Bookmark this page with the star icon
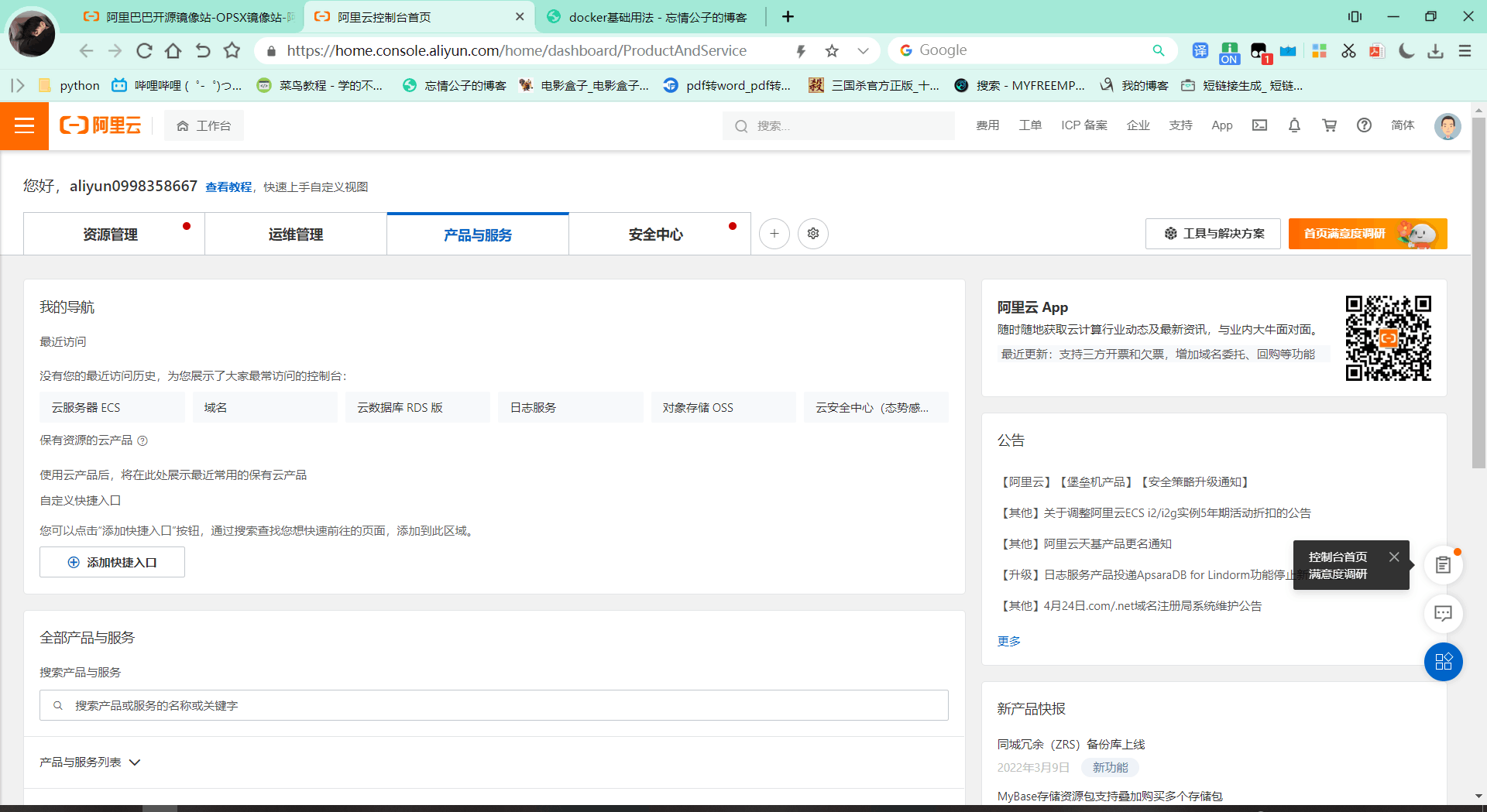Viewport: 1487px width, 812px height. pyautogui.click(x=832, y=51)
